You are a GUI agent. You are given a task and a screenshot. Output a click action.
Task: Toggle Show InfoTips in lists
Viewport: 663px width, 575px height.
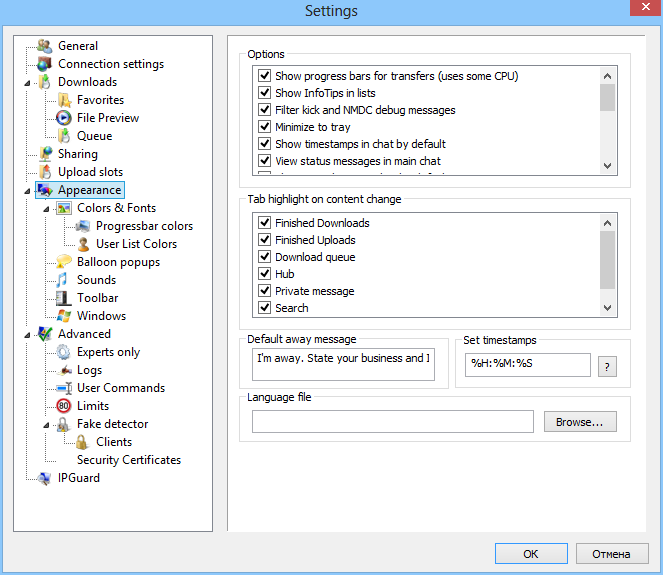(265, 93)
